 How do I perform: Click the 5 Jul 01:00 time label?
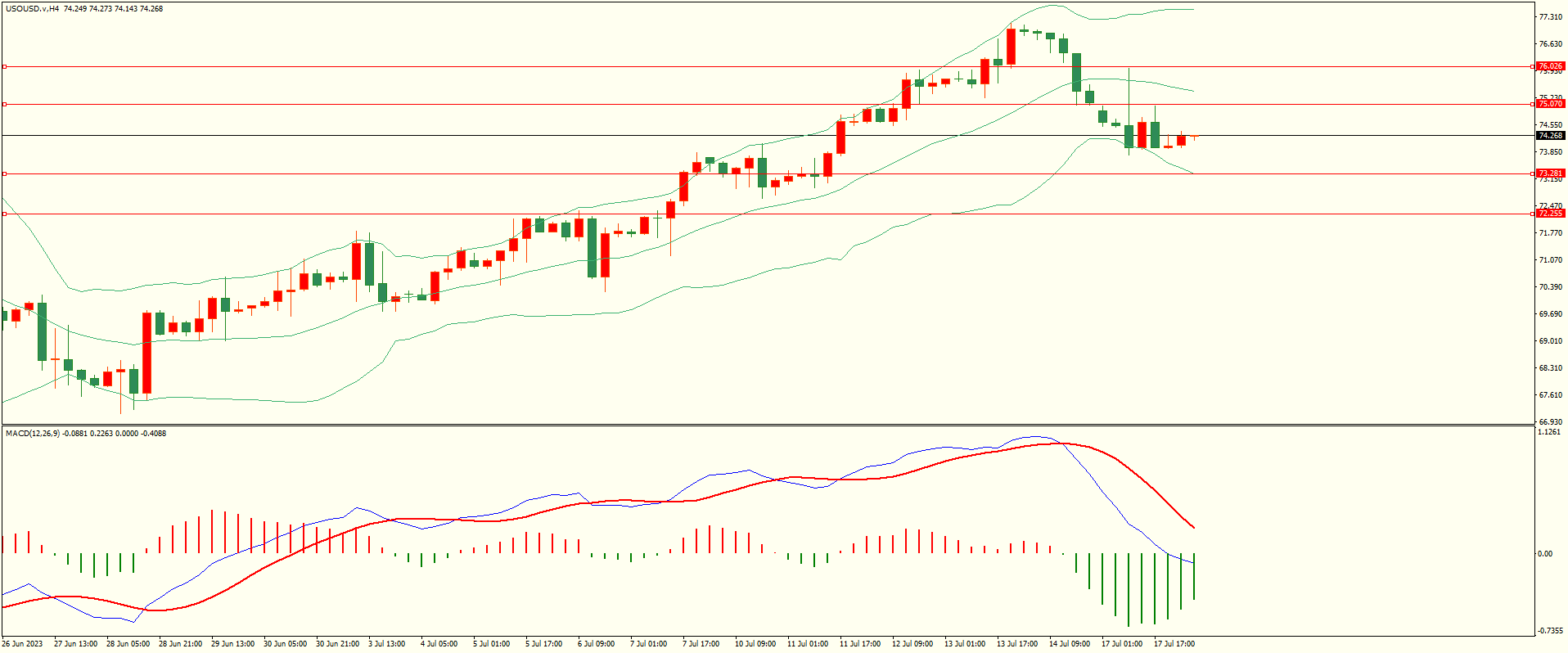(x=491, y=644)
